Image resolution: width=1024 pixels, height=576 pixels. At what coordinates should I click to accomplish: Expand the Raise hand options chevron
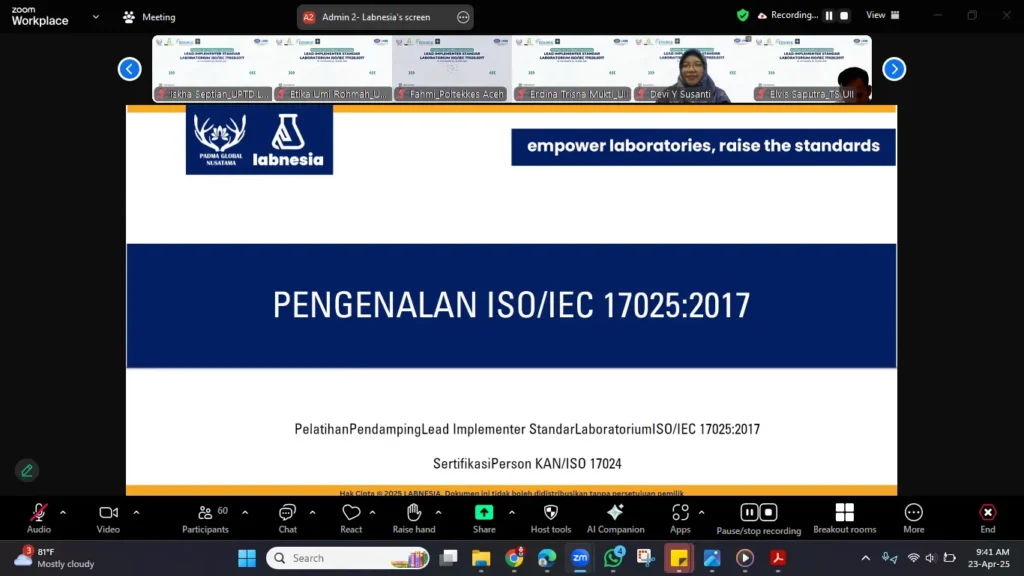point(438,513)
